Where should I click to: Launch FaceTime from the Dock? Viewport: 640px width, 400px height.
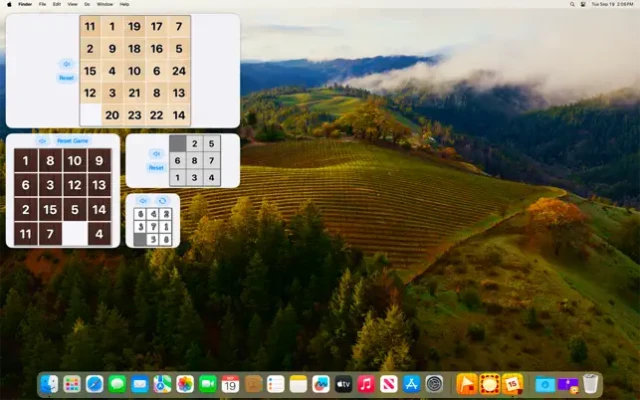tap(208, 384)
